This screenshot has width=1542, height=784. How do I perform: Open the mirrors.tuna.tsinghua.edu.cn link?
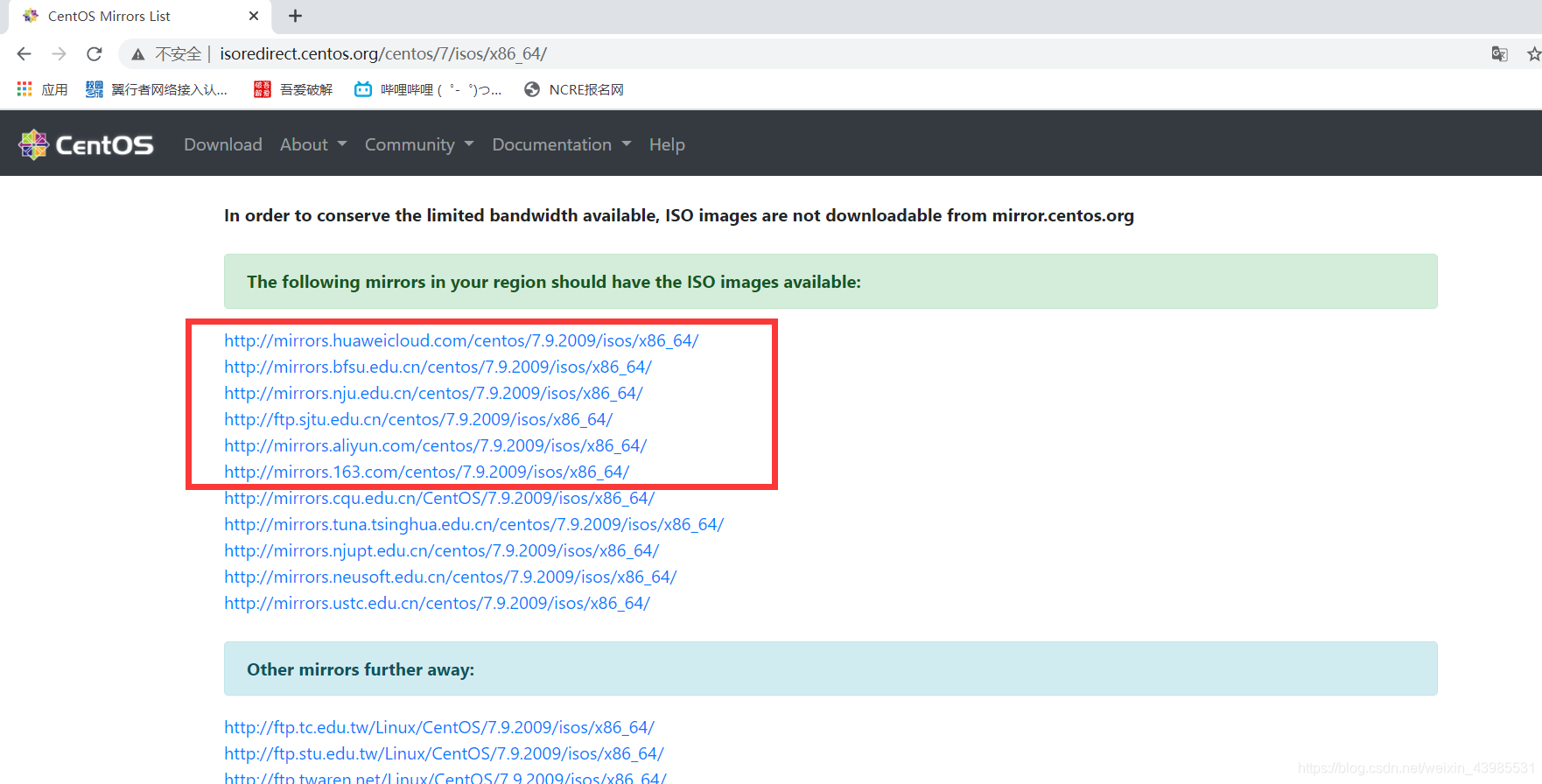[473, 524]
